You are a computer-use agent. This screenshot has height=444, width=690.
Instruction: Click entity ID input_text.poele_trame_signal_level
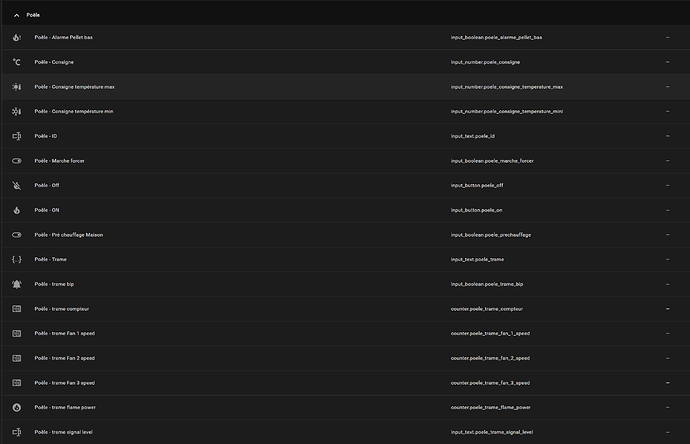(x=492, y=432)
